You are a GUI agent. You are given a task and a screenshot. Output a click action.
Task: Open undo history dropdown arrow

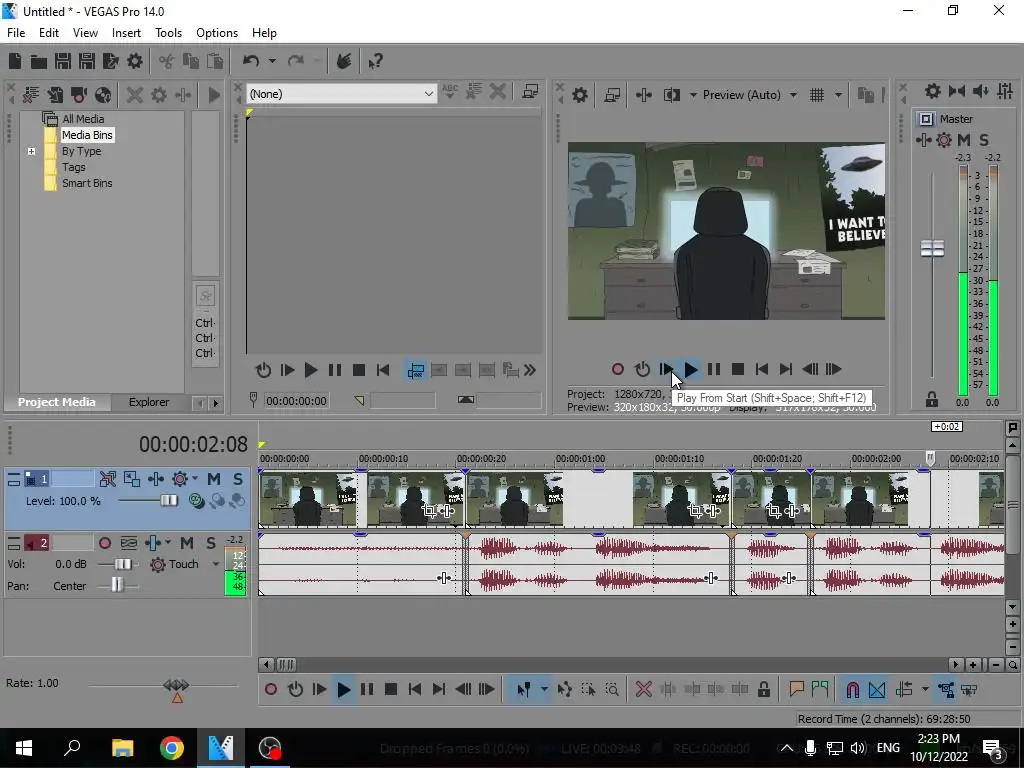(272, 61)
